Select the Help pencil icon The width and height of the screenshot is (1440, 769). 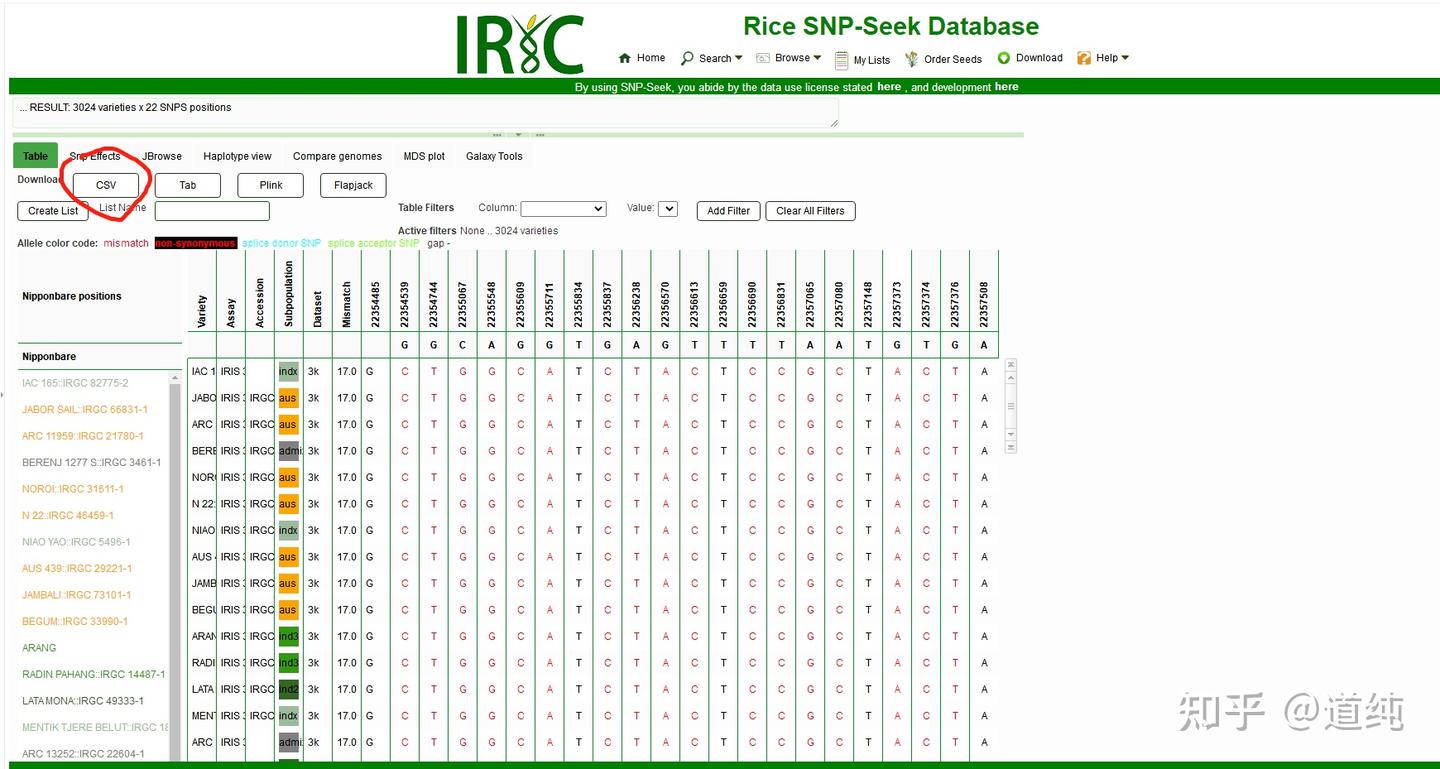pyautogui.click(x=1083, y=58)
